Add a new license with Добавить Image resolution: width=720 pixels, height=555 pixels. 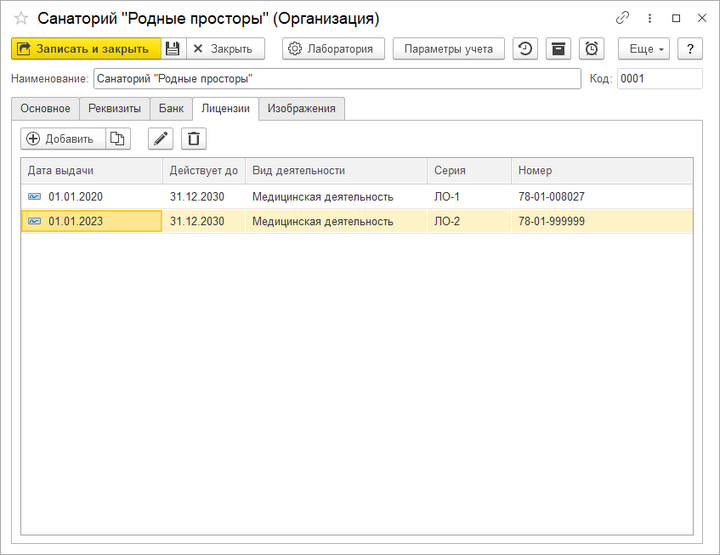62,139
